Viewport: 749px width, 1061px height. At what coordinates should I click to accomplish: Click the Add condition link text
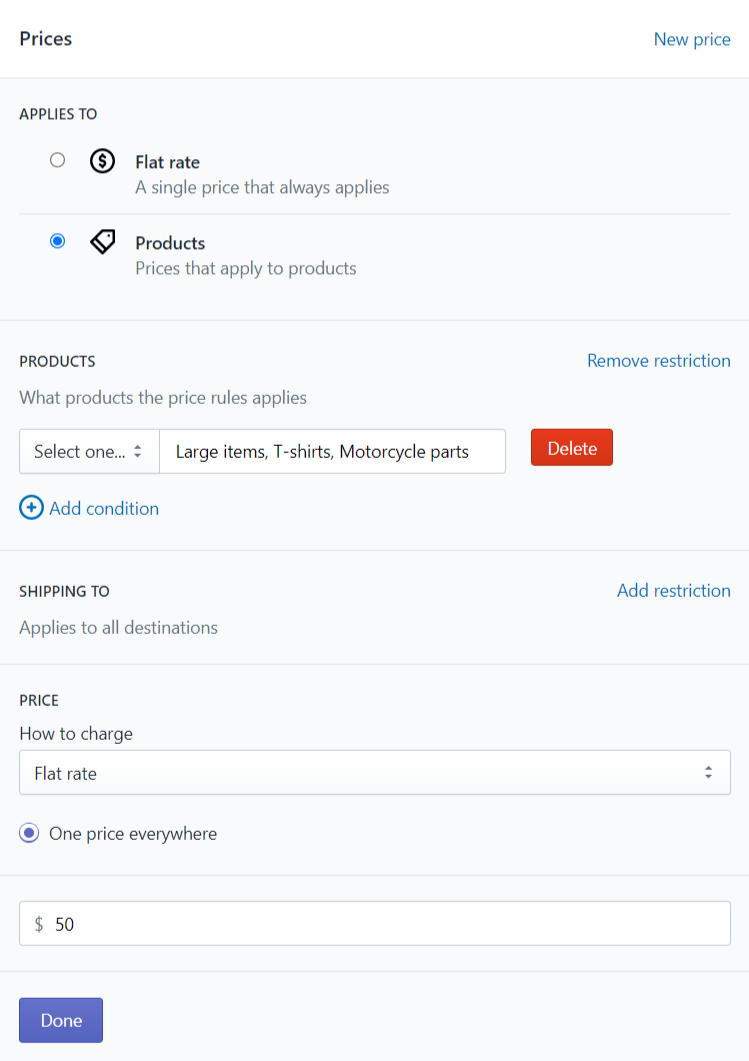104,508
